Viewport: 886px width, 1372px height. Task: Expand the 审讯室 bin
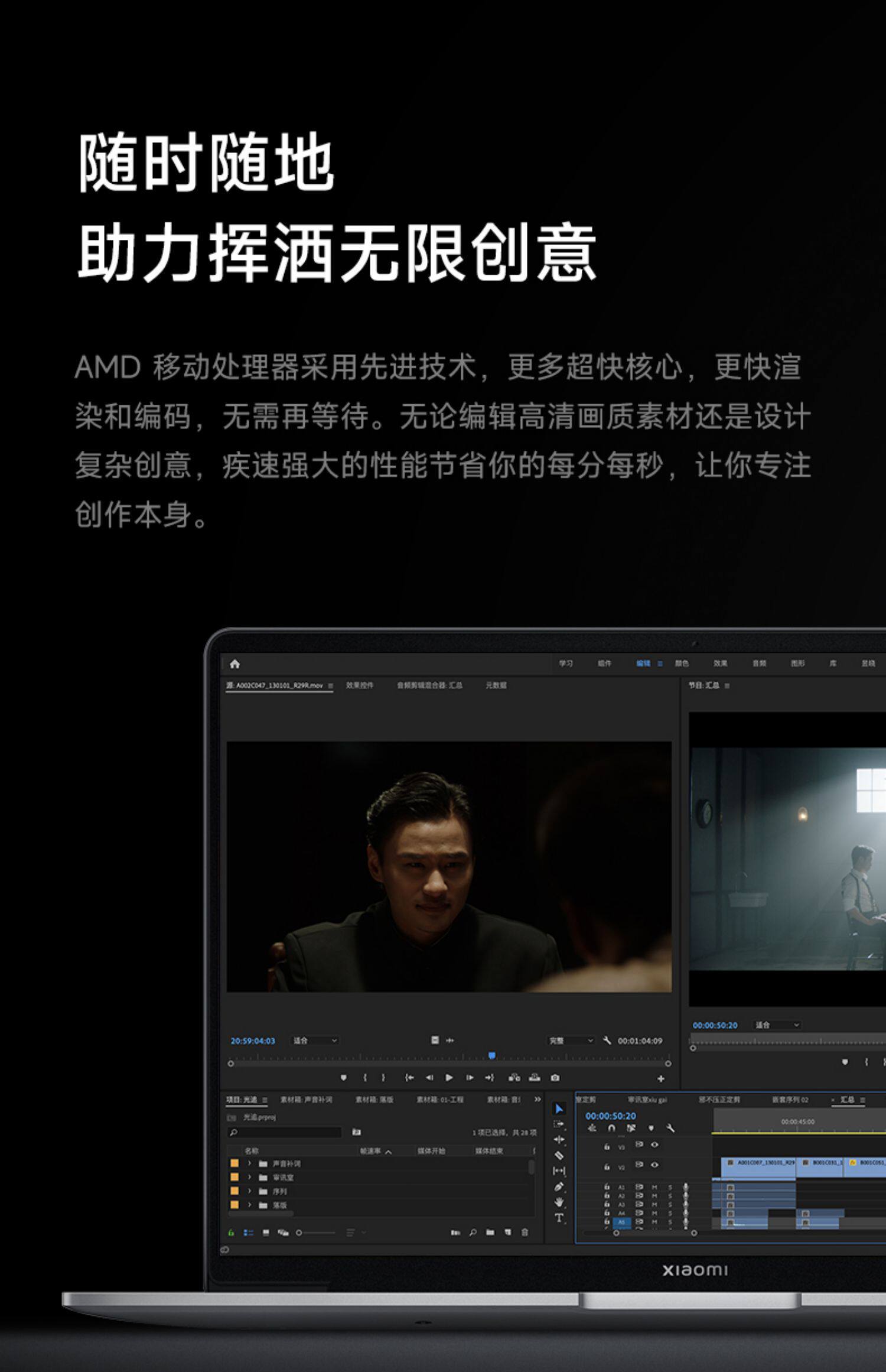coord(249,1177)
